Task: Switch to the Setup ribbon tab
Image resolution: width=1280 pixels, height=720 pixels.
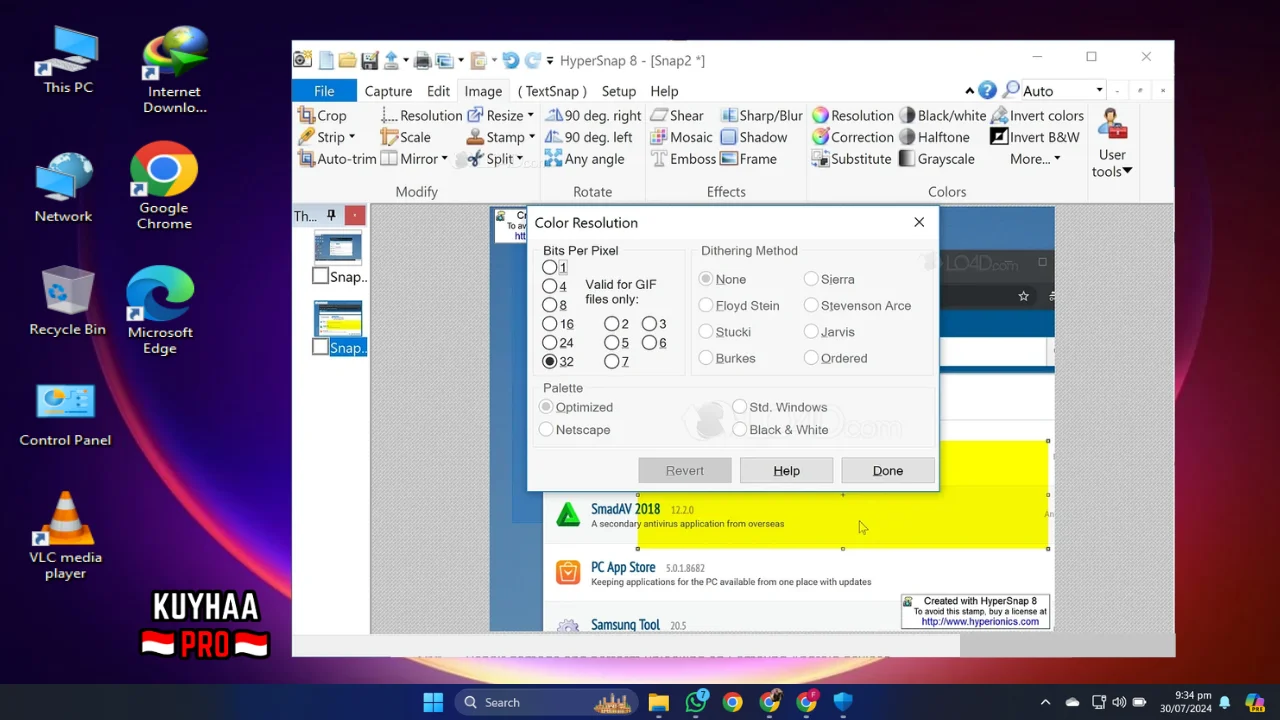Action: coord(618,91)
